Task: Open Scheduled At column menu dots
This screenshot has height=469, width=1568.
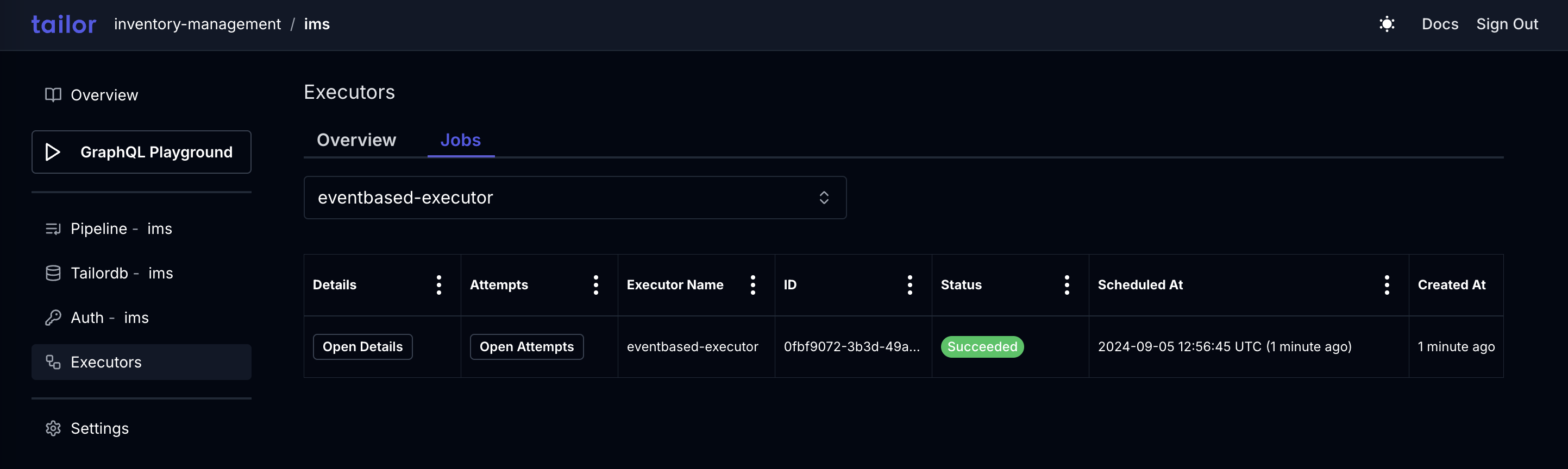Action: pos(1387,284)
